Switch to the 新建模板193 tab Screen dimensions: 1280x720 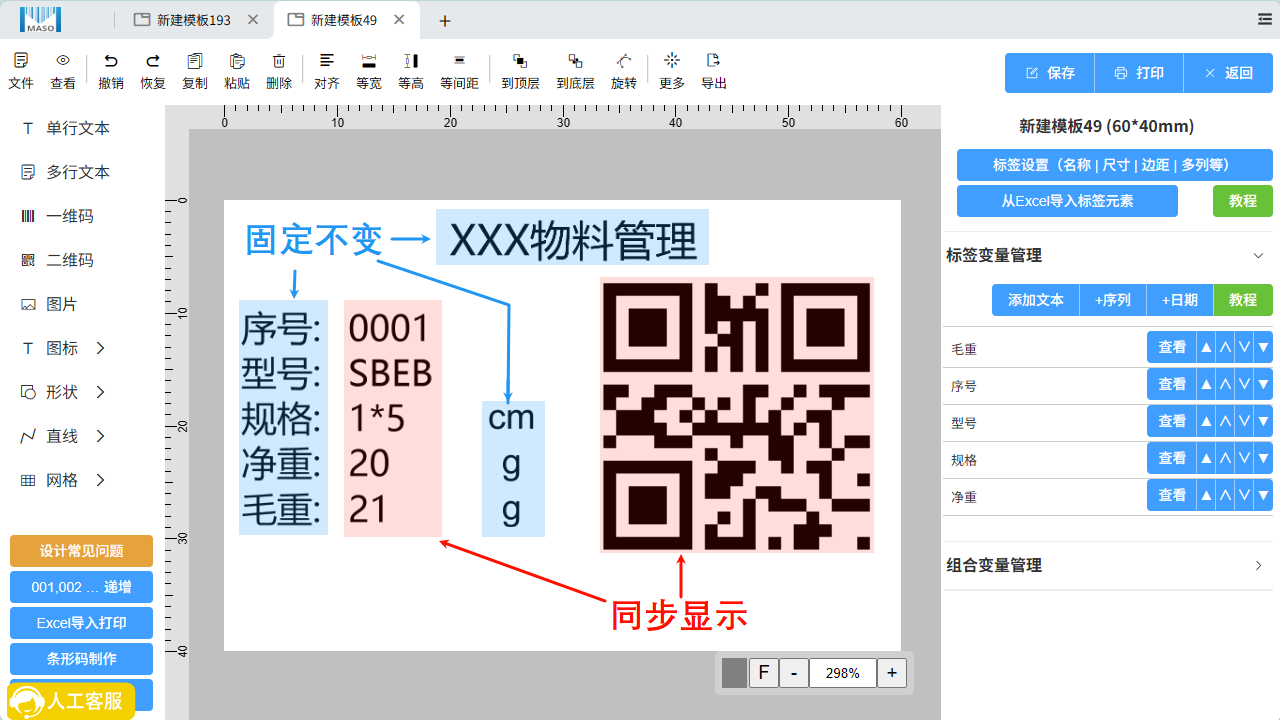pos(193,20)
